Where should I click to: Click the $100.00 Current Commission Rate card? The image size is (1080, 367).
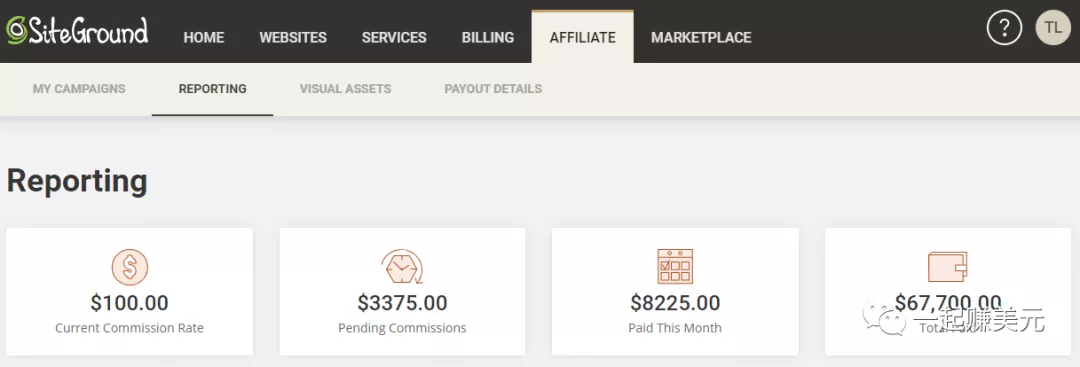[129, 292]
